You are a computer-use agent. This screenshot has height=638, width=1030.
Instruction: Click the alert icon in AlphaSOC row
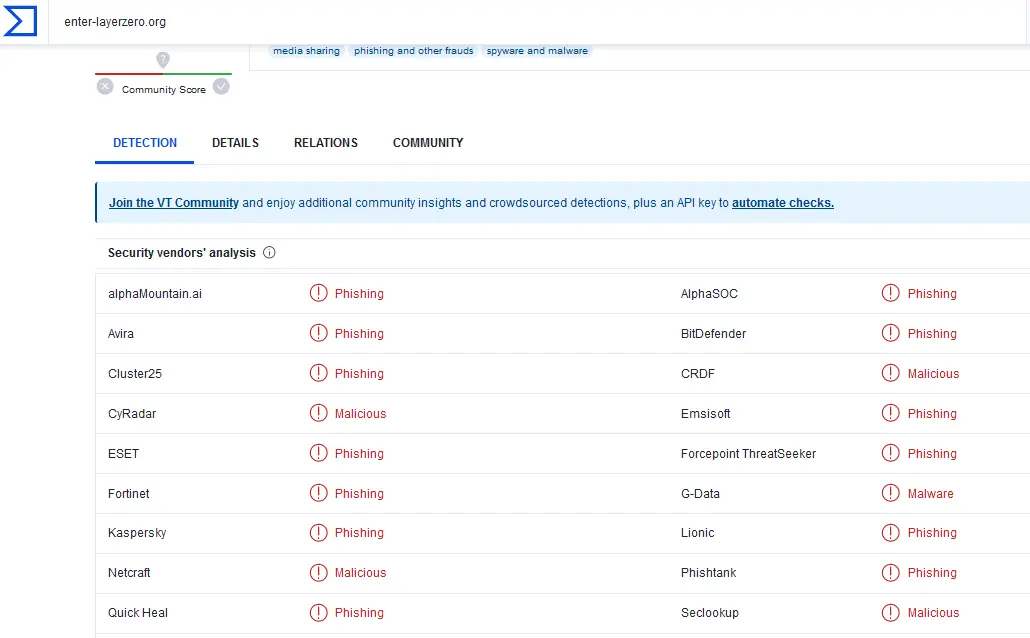point(891,293)
